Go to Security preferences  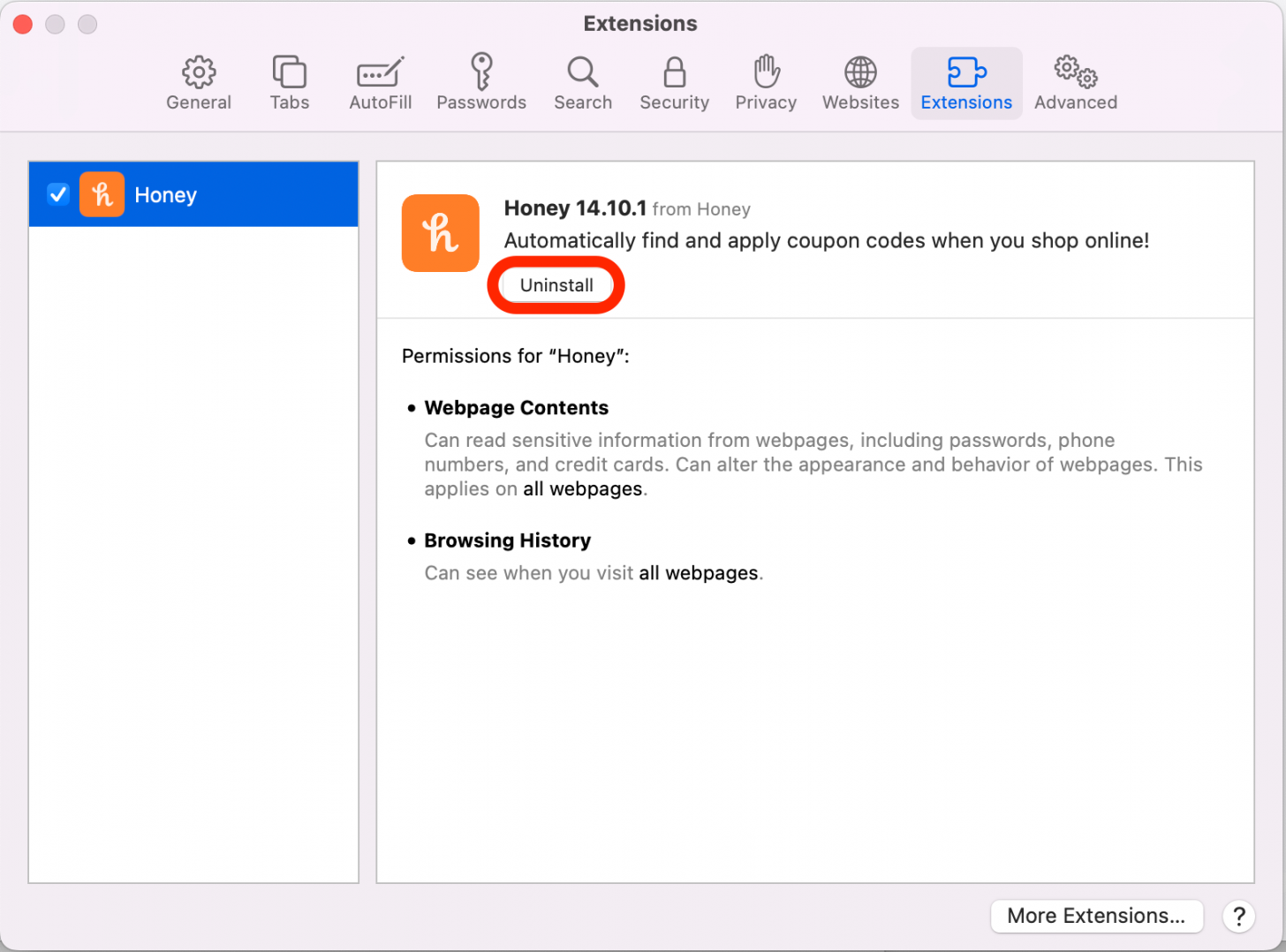point(674,83)
